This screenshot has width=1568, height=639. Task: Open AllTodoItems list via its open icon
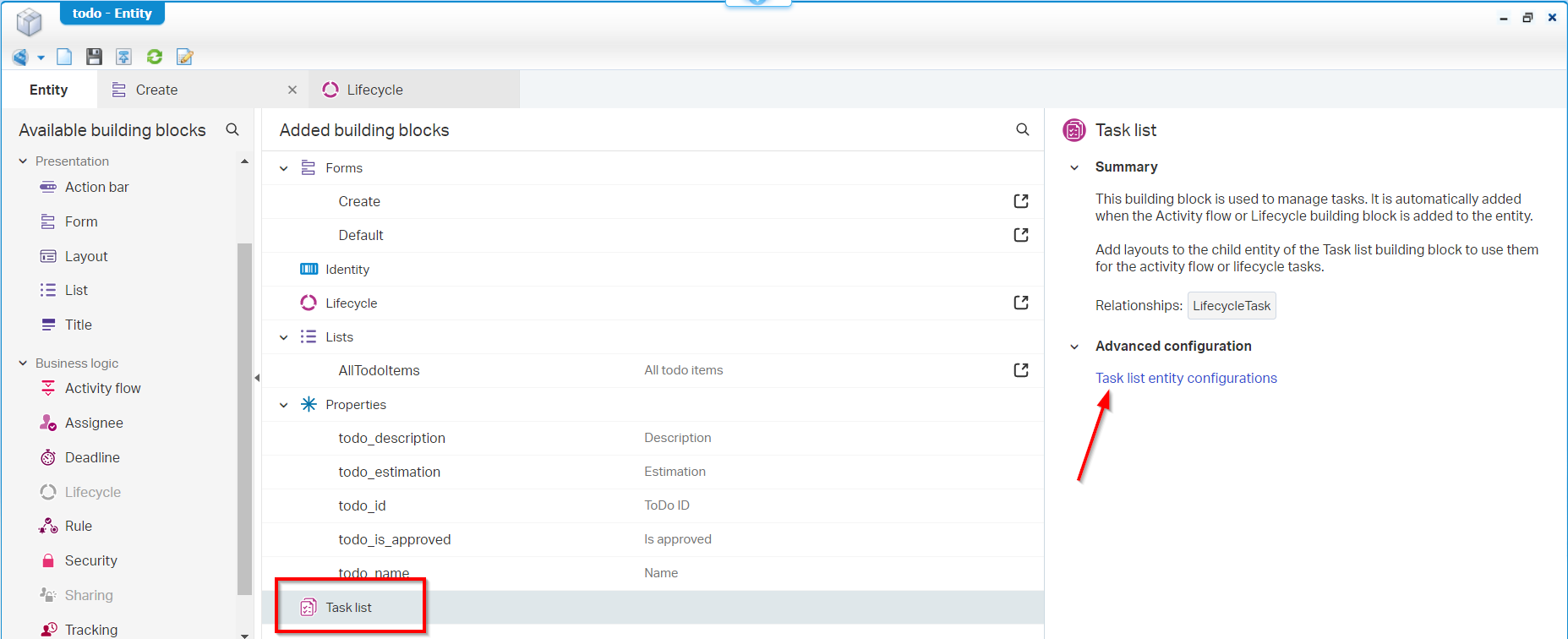1020,370
